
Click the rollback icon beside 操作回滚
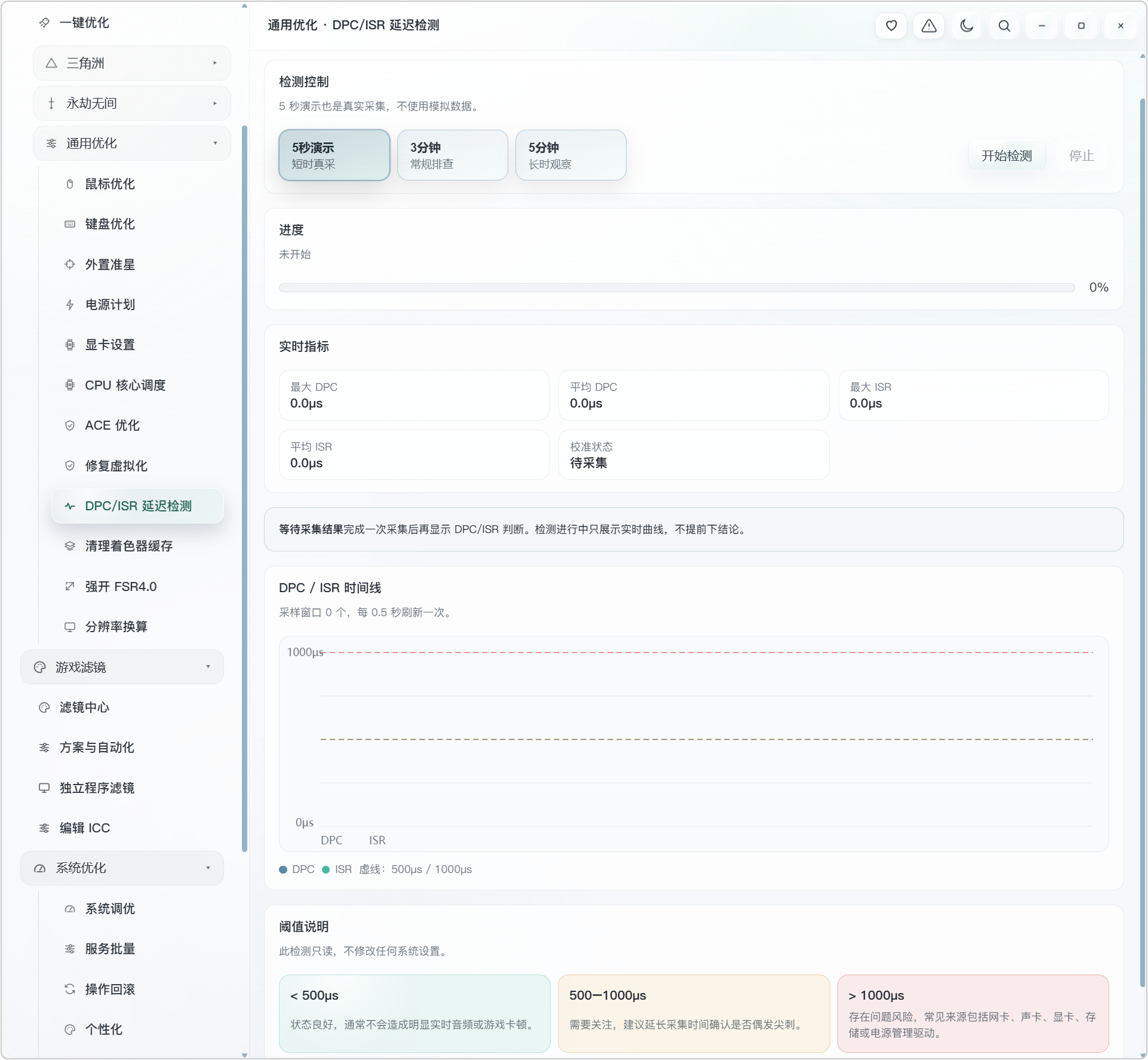coord(70,989)
